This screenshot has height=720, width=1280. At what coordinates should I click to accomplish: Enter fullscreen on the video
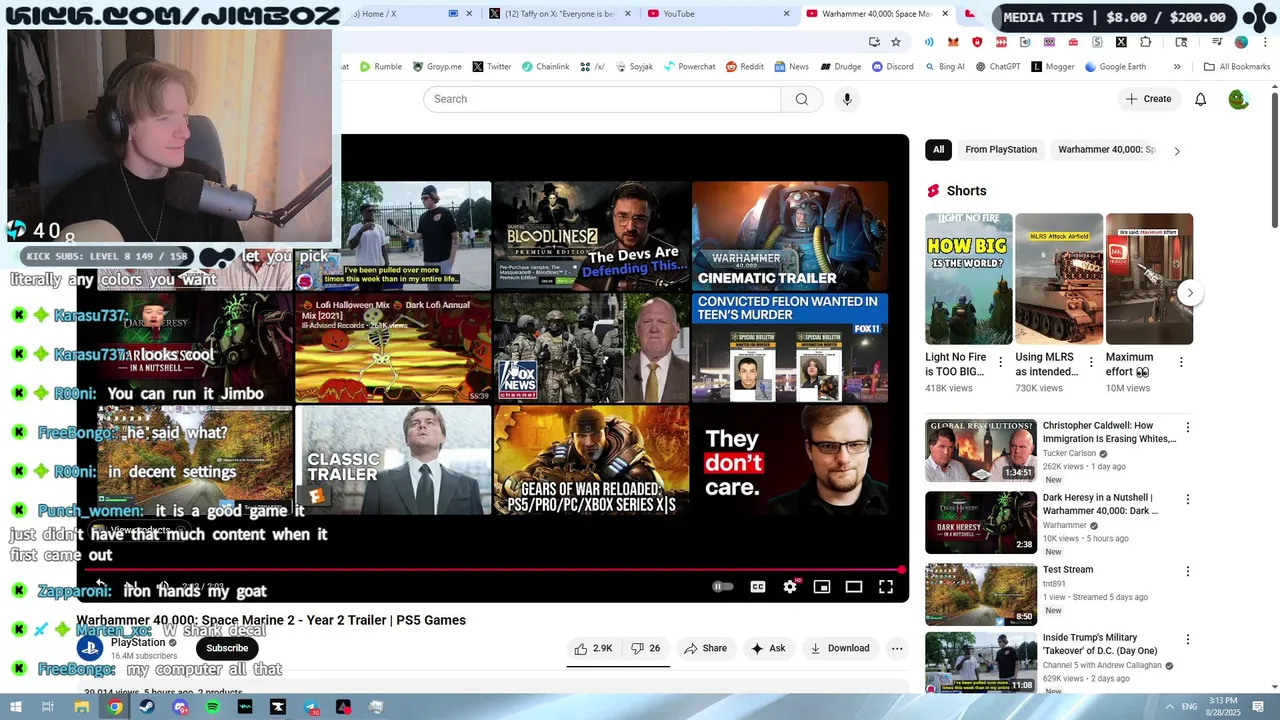pos(886,587)
